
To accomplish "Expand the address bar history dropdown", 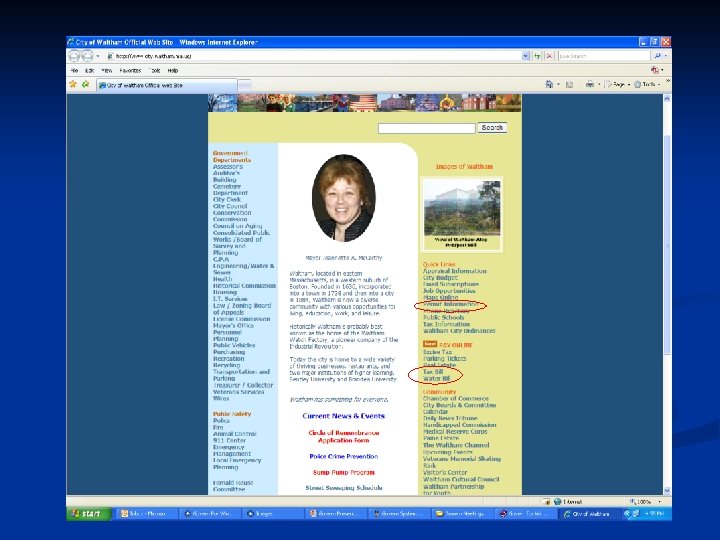I will (526, 56).
